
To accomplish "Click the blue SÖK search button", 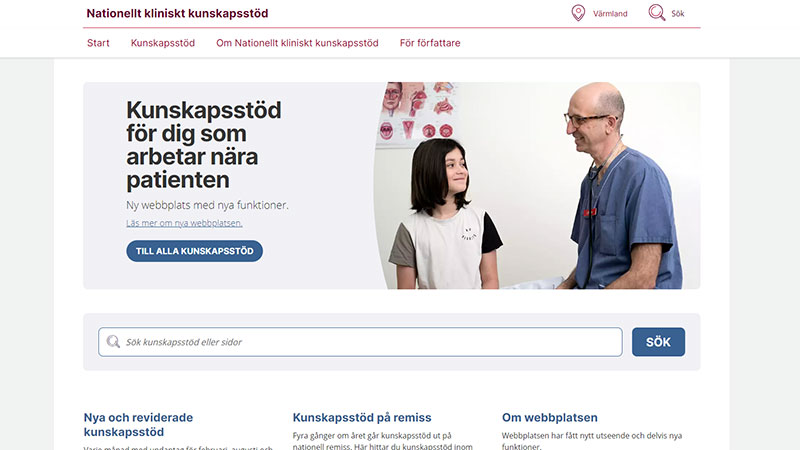I will pyautogui.click(x=658, y=342).
